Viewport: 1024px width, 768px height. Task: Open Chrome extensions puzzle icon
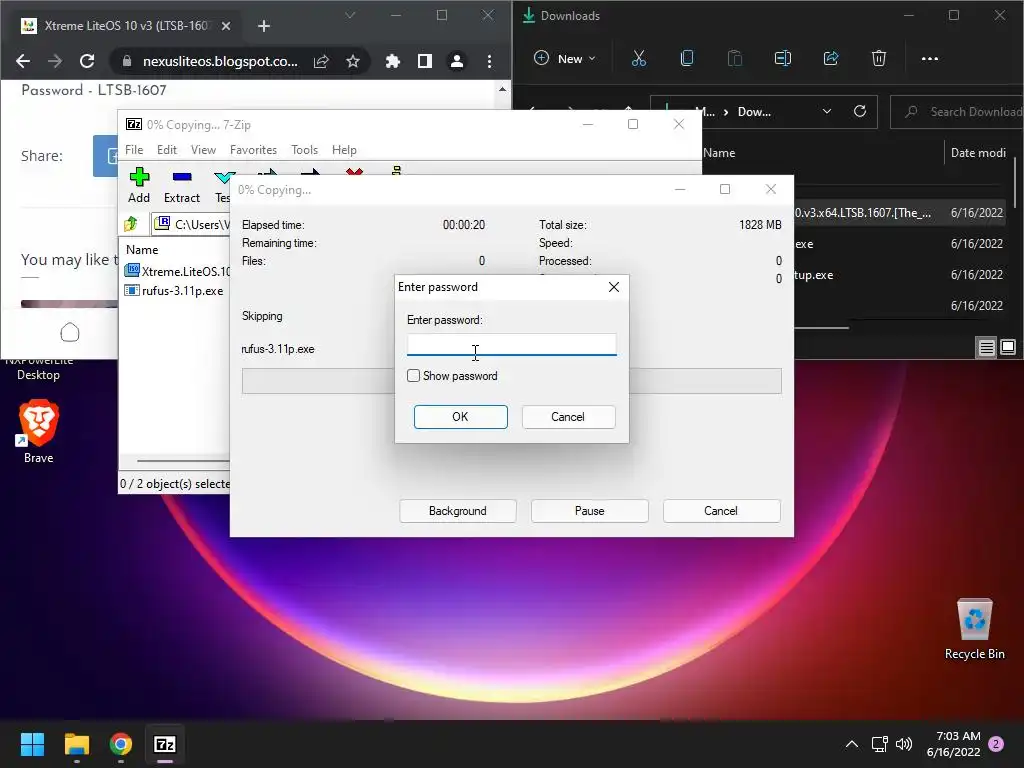pyautogui.click(x=392, y=61)
